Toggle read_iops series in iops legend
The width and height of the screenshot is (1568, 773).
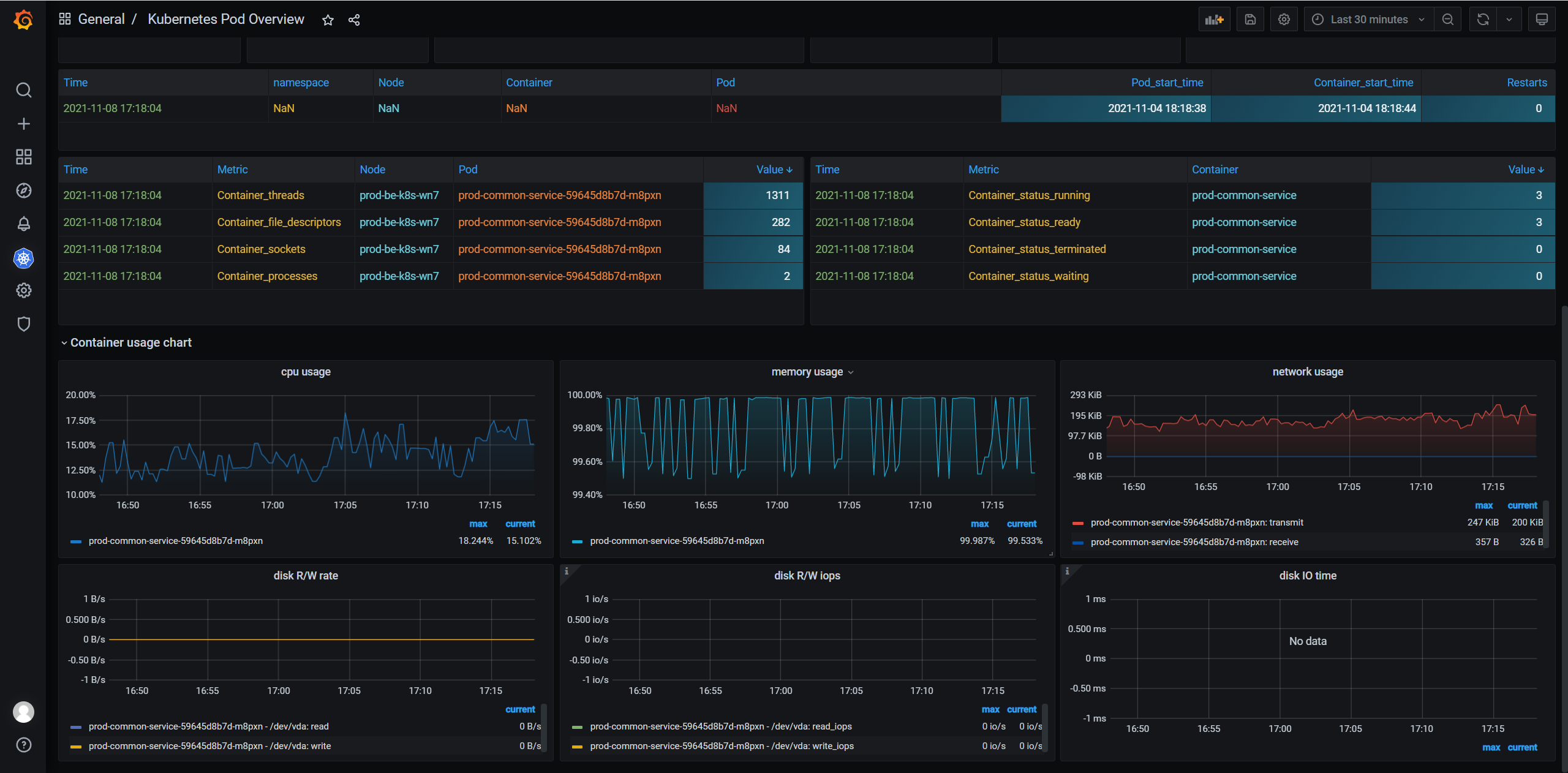click(720, 726)
